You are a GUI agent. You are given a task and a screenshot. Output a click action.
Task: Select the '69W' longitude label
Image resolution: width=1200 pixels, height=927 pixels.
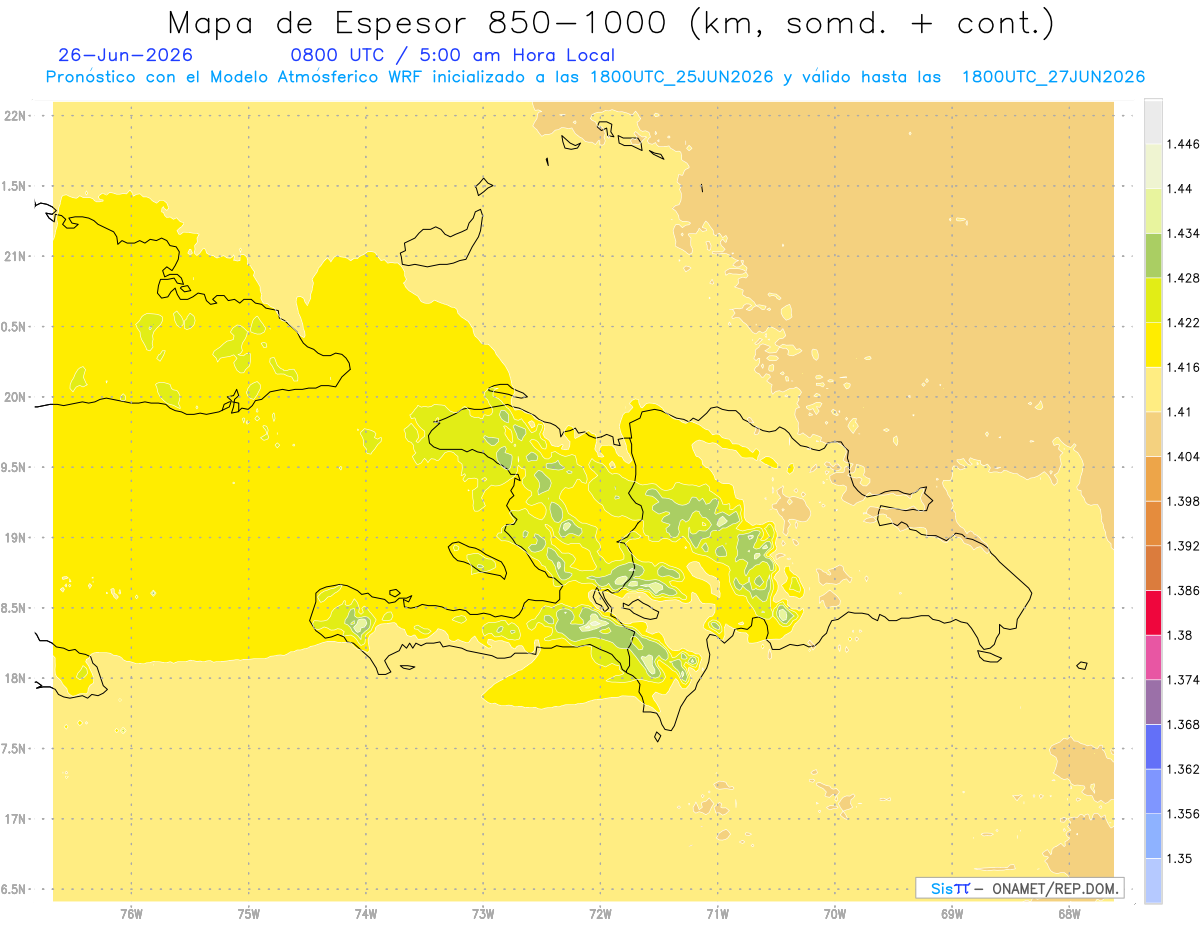952,914
